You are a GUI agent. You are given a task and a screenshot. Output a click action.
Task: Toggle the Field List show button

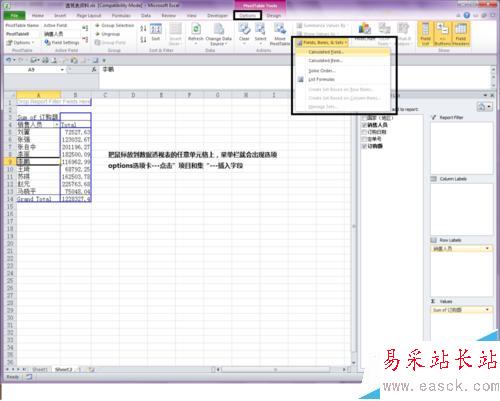[425, 34]
